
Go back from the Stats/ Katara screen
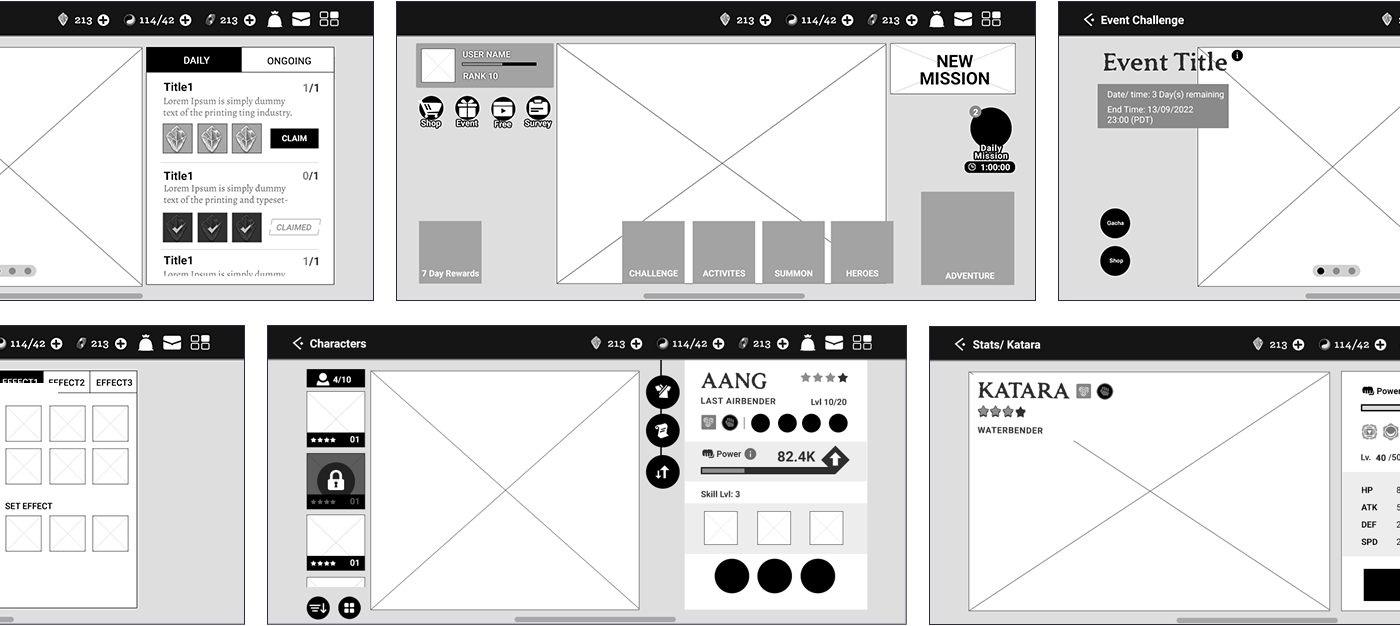coord(960,343)
